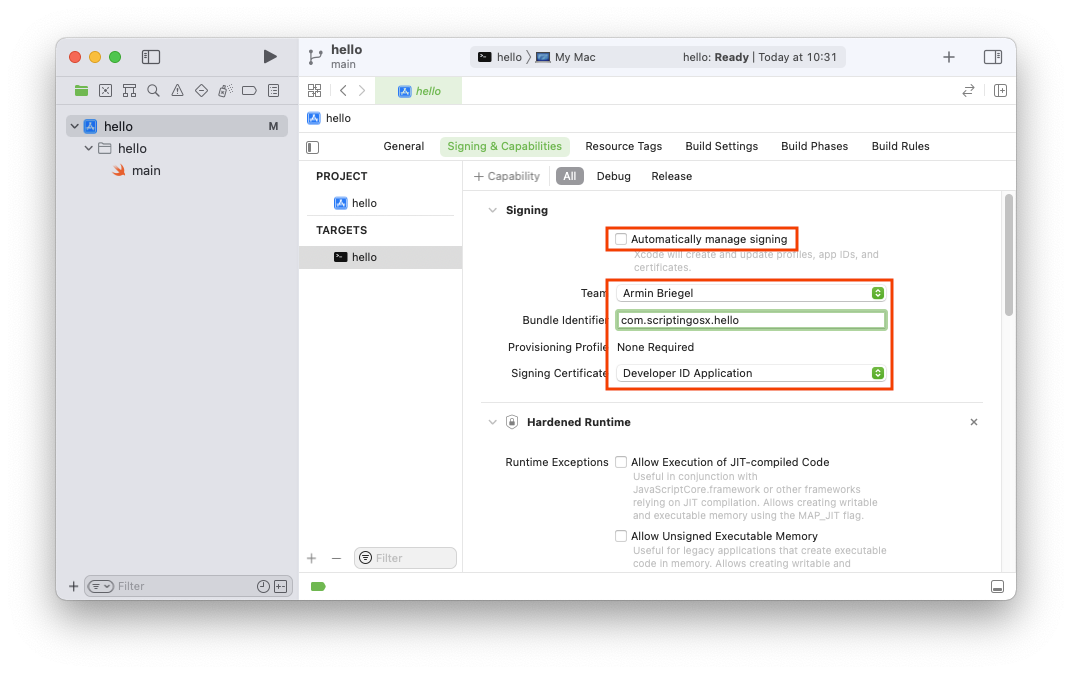Image resolution: width=1072 pixels, height=674 pixels.
Task: Add new file in navigator footer
Action: pos(73,586)
